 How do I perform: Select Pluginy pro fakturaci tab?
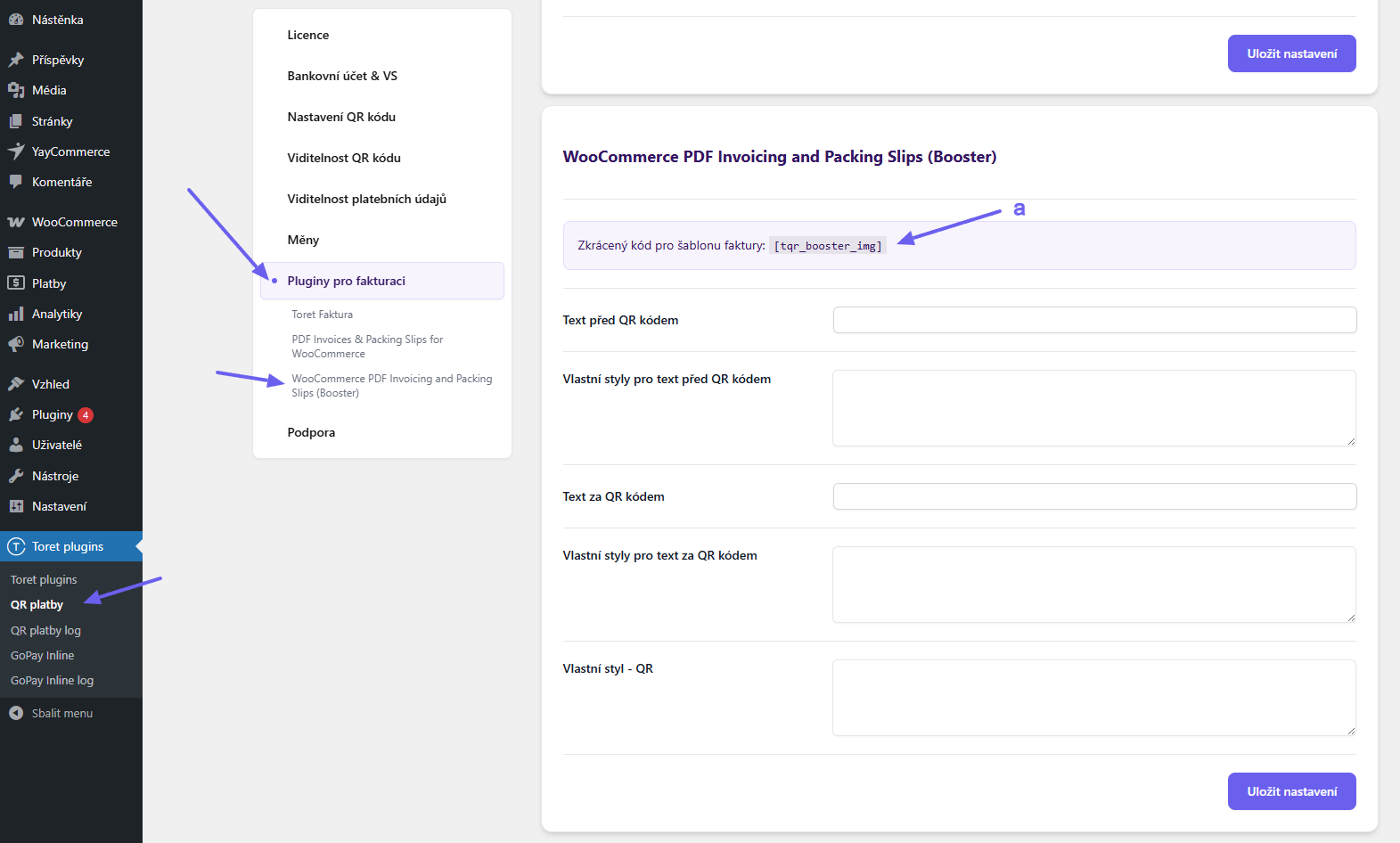click(382, 281)
